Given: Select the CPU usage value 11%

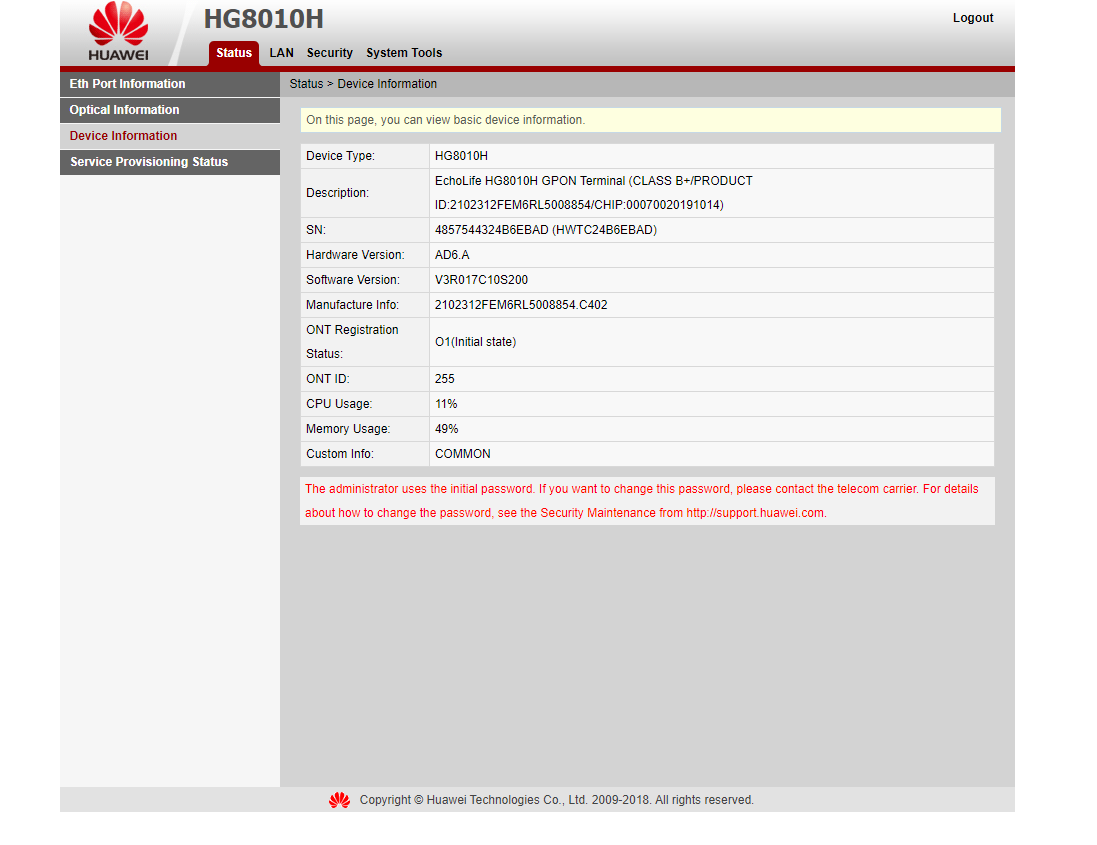Looking at the screenshot, I should 446,404.
